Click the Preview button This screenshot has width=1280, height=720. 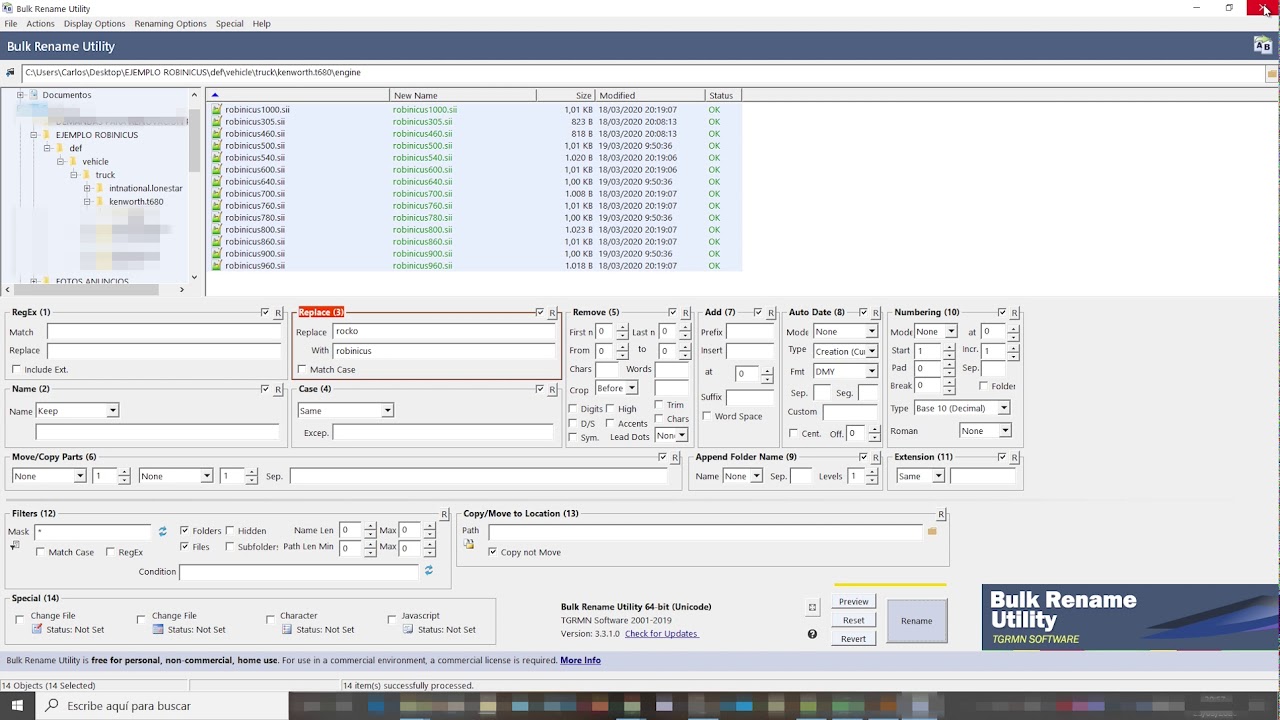click(x=853, y=602)
